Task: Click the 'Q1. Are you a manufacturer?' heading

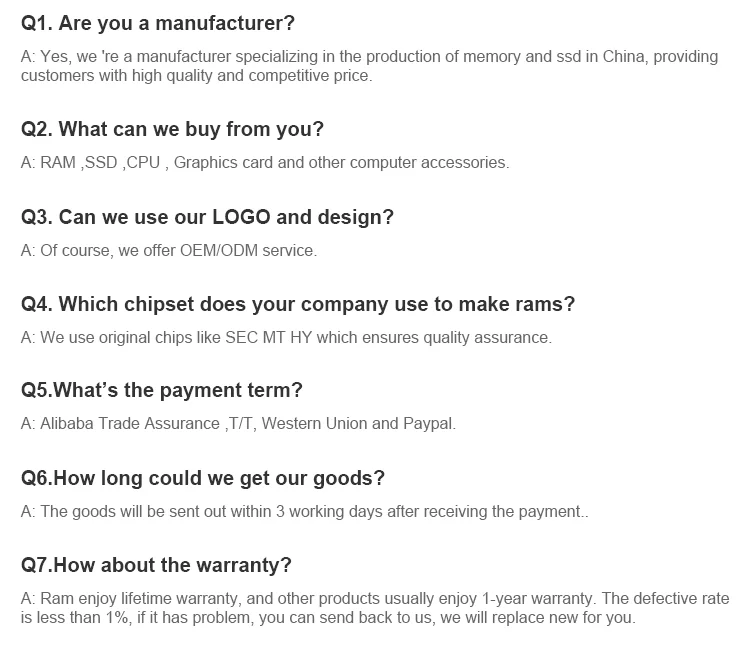Action: (158, 22)
